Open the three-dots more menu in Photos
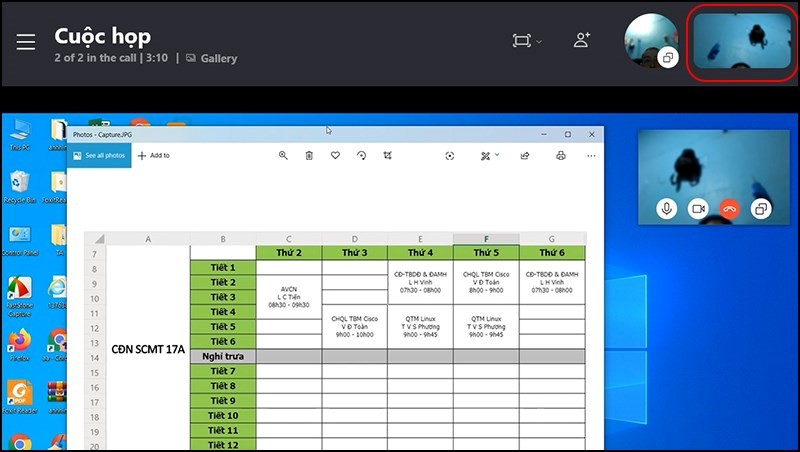This screenshot has height=452, width=800. [x=591, y=156]
